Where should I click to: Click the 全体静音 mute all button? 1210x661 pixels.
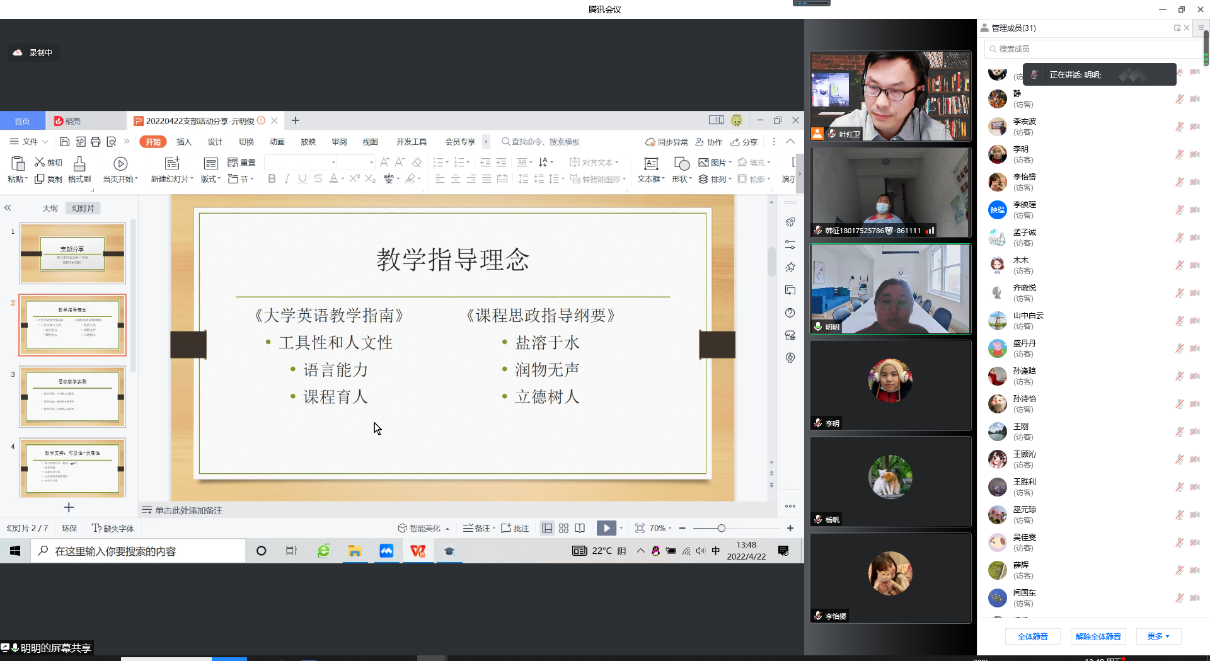(x=1033, y=636)
